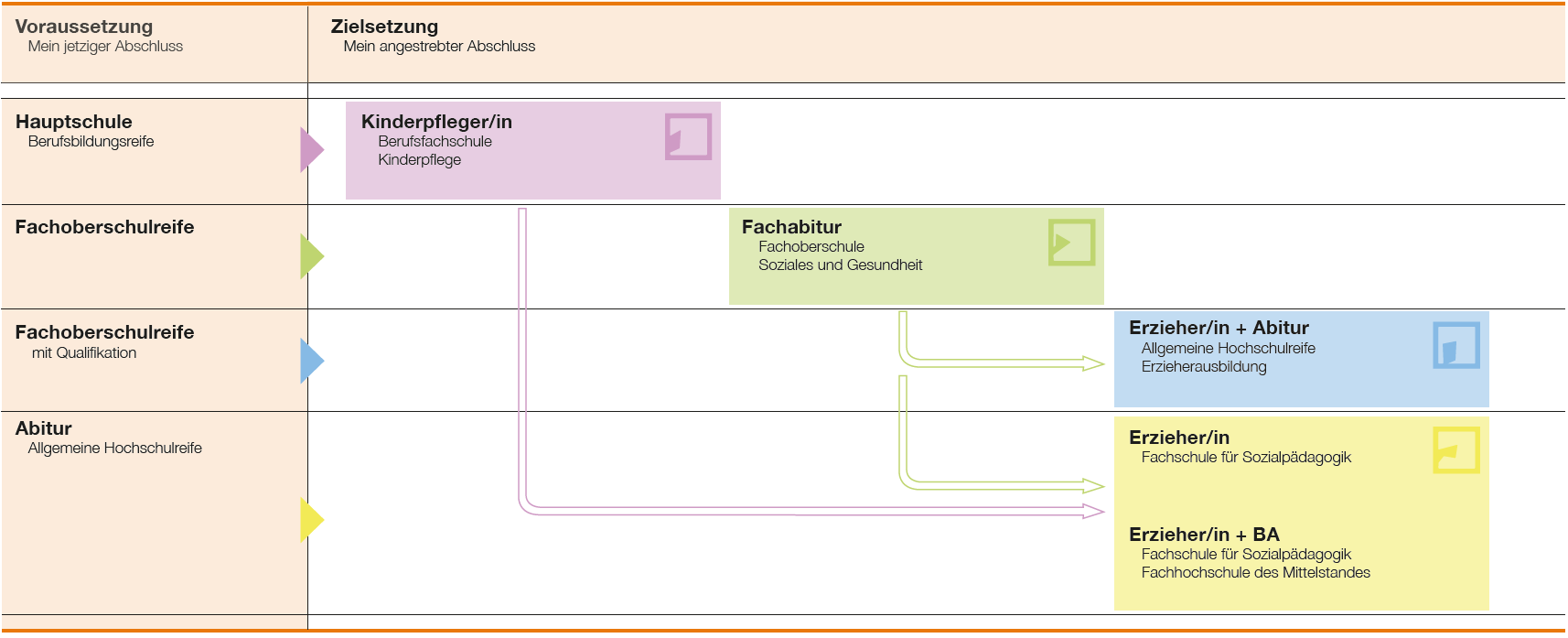The width and height of the screenshot is (1568, 638).
Task: Click the green triangle beside Fachoberschulreife
Action: coord(311,256)
